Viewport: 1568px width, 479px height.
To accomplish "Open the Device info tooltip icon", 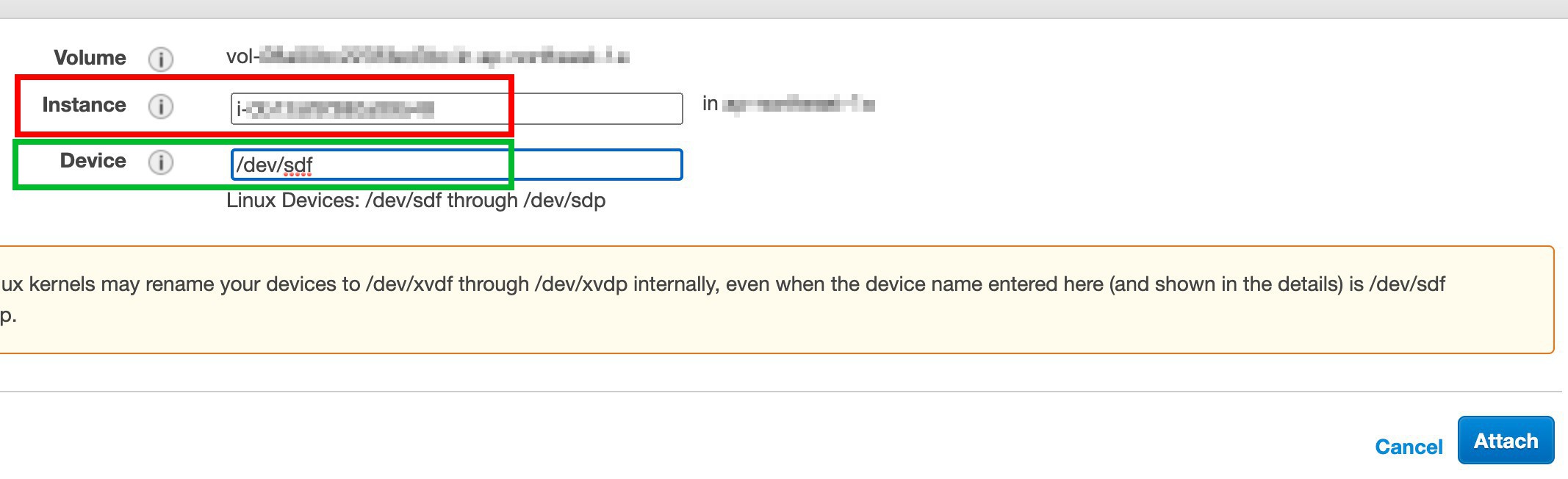I will coord(161,162).
